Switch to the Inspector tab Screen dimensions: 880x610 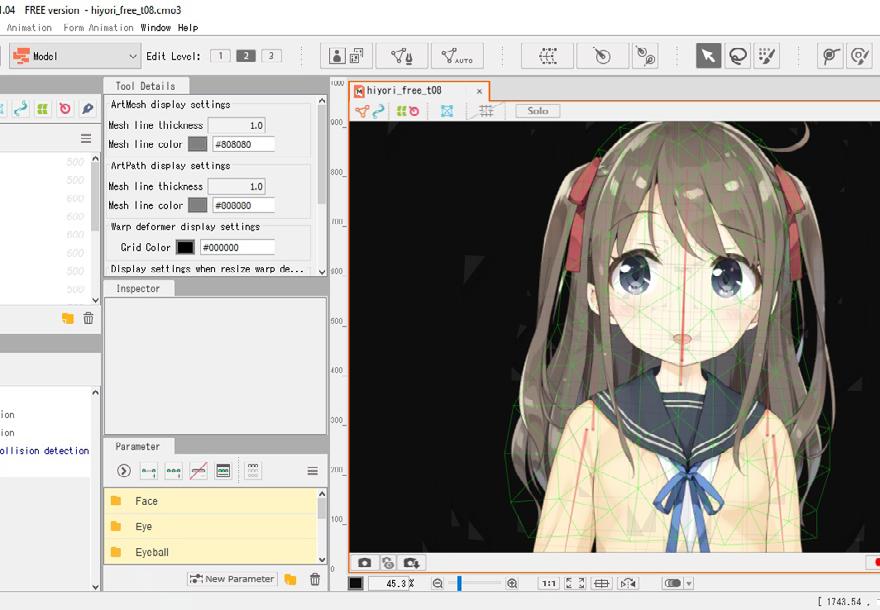point(138,288)
